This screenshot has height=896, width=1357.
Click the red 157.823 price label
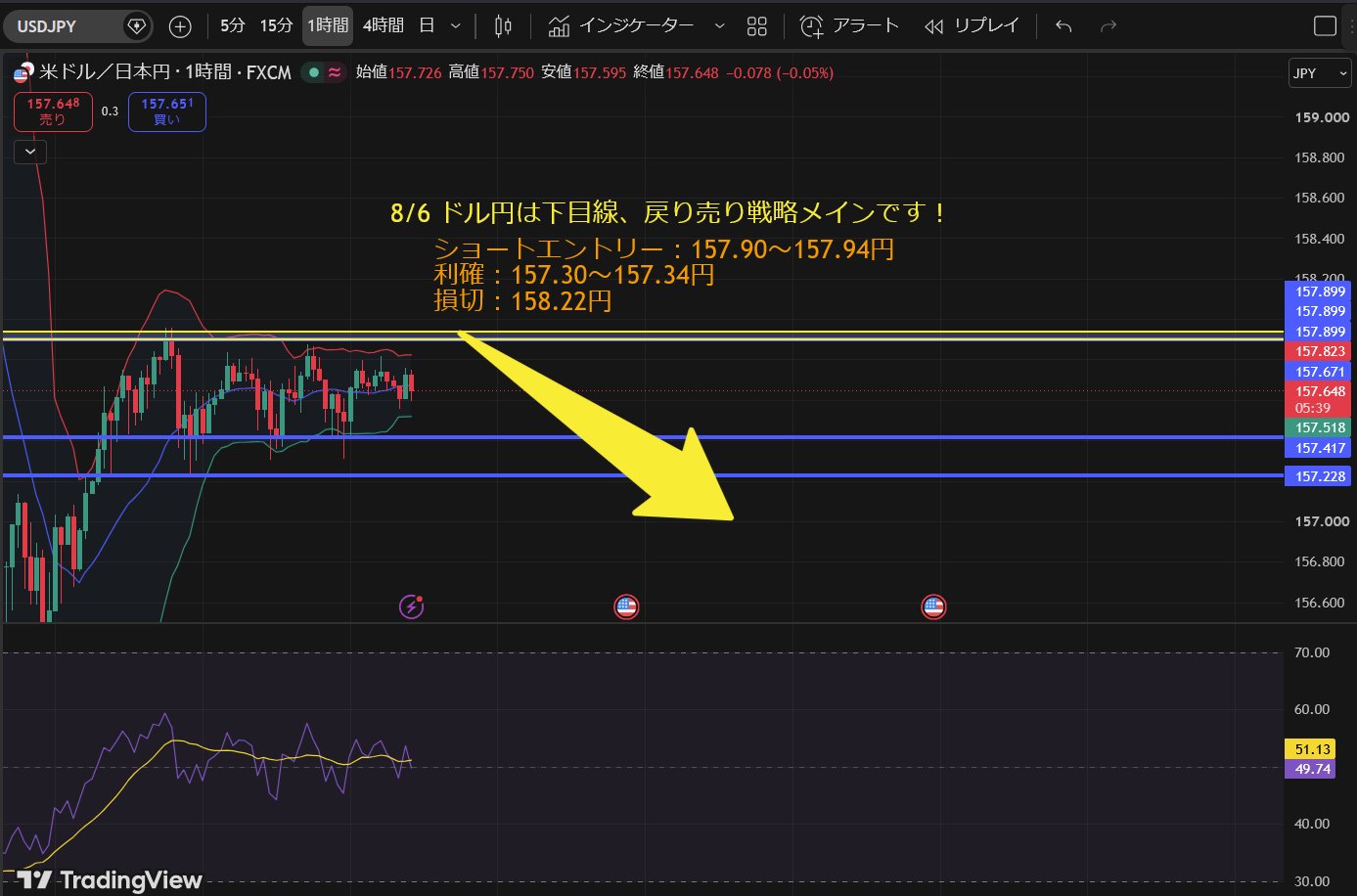[1320, 351]
